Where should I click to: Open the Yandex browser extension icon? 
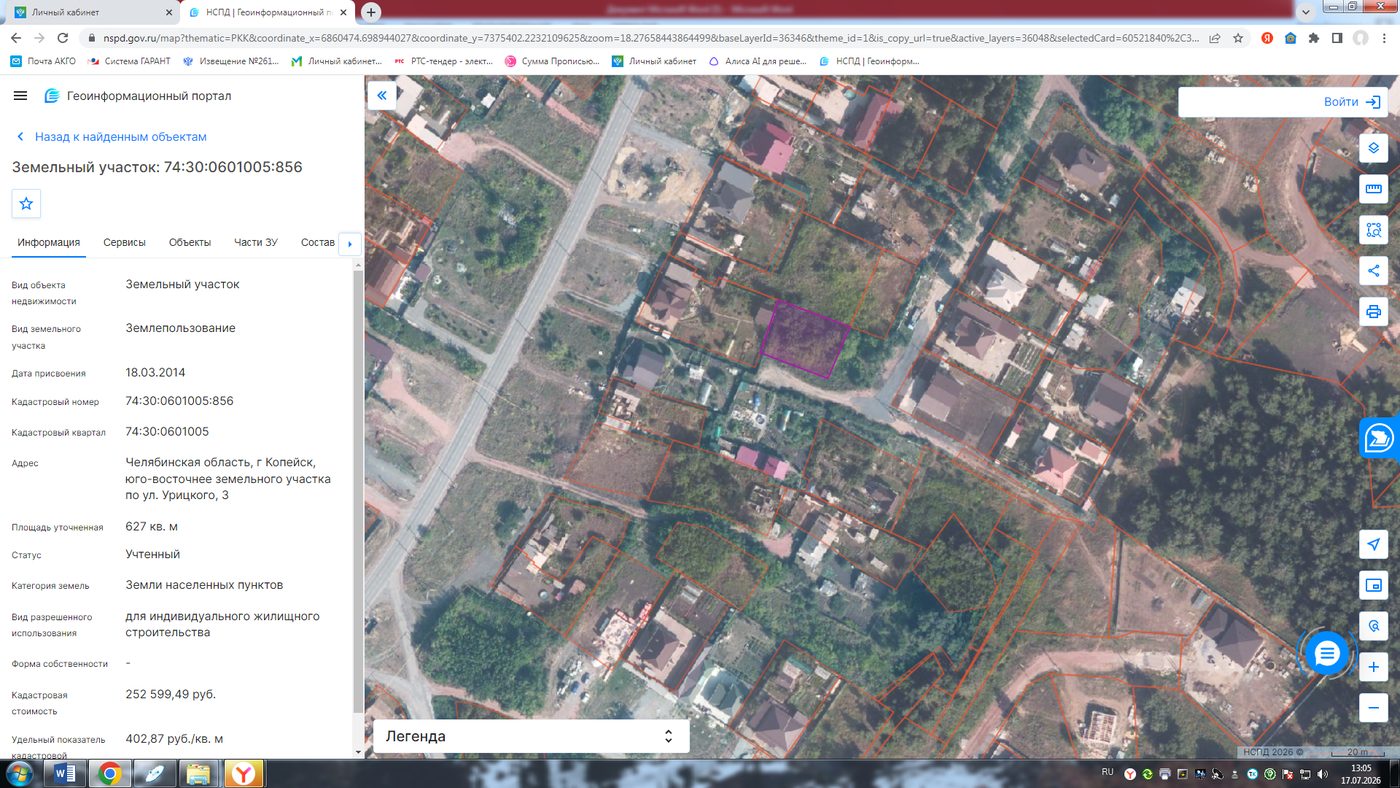[x=1267, y=38]
